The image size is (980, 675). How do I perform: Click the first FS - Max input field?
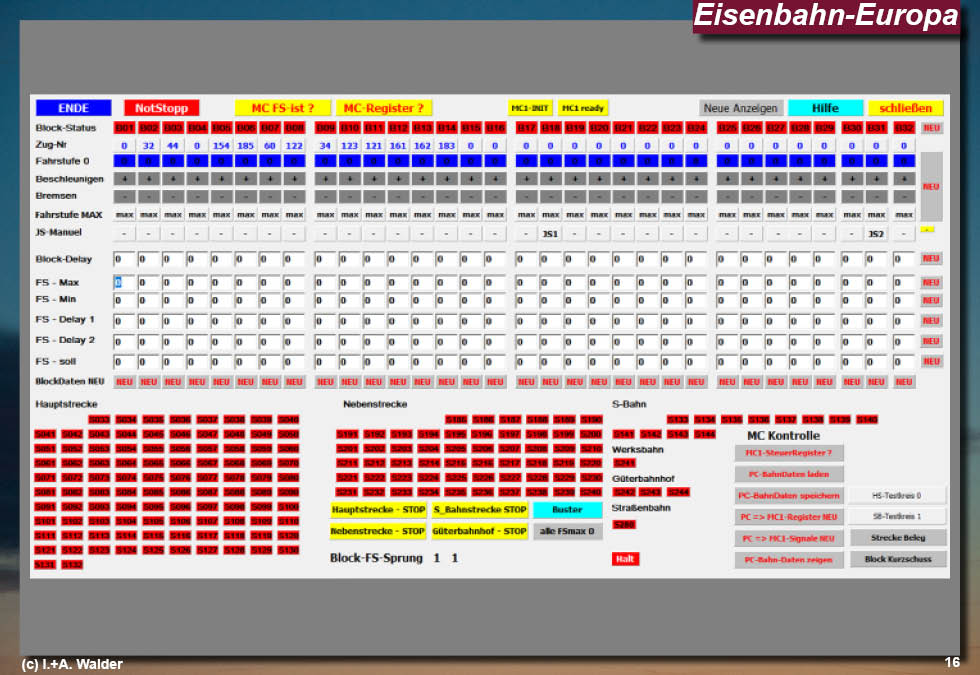point(123,283)
